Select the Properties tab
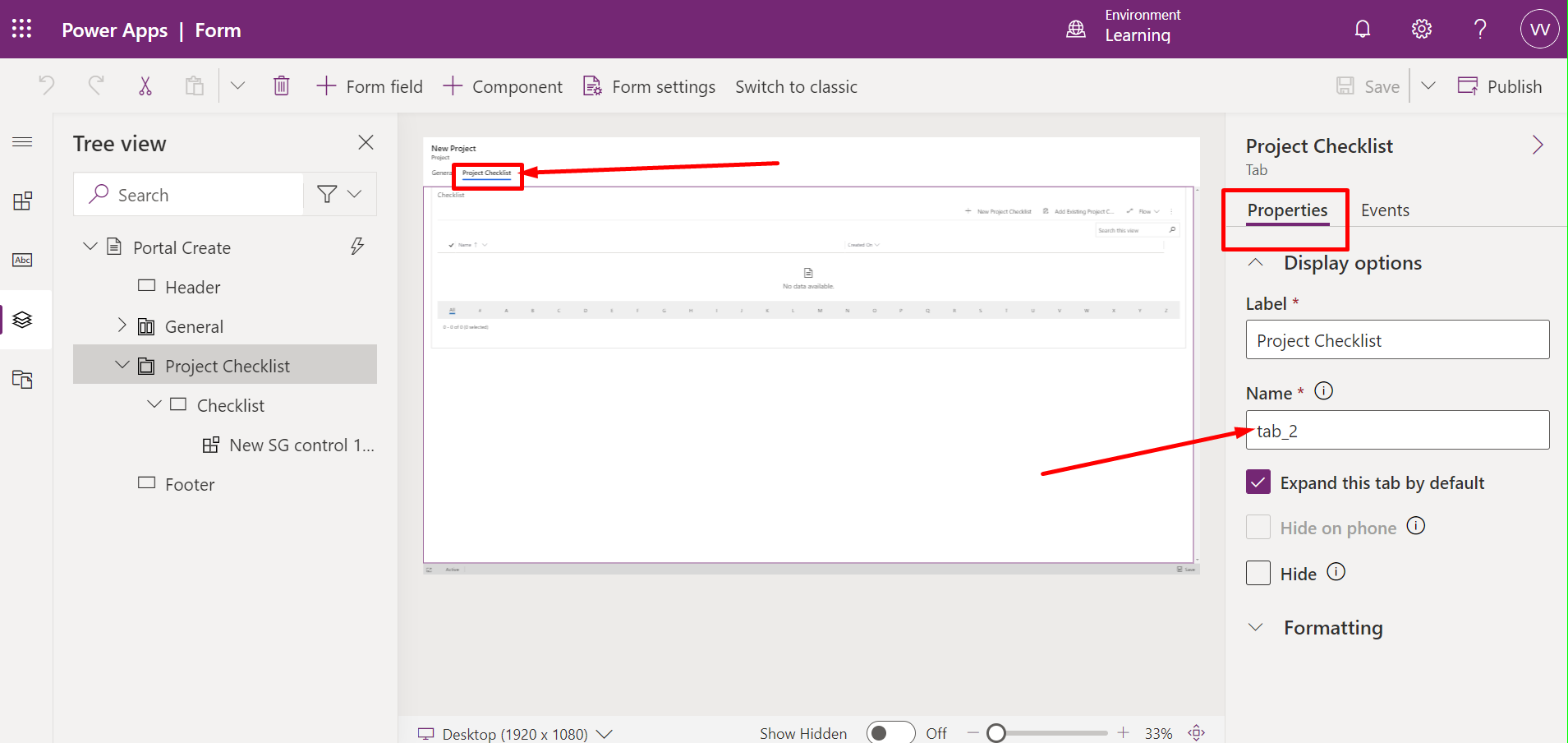The height and width of the screenshot is (743, 1568). pyautogui.click(x=1286, y=210)
